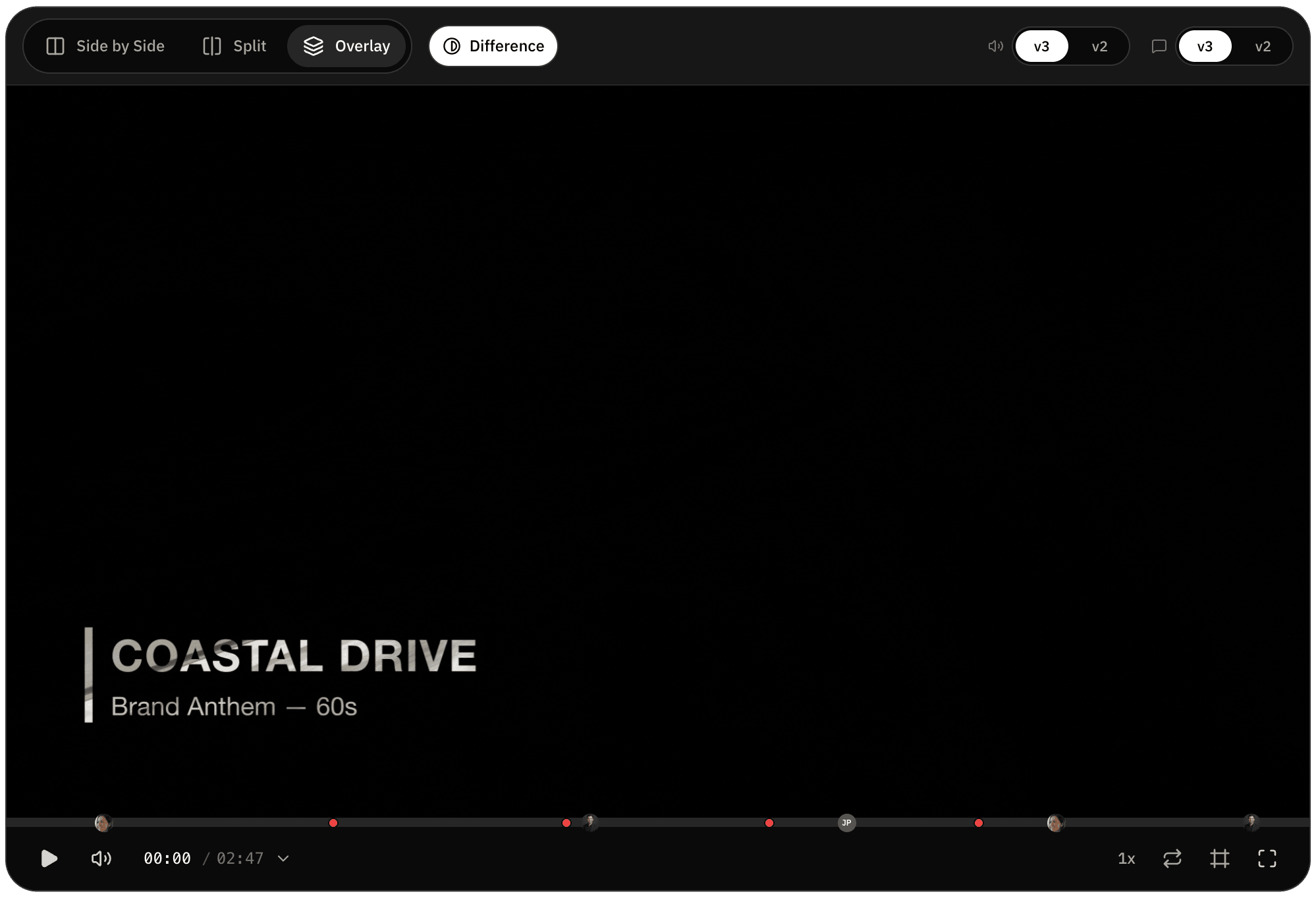Open the first avatar comment on timeline
The image size is (1316, 898).
pyautogui.click(x=103, y=823)
